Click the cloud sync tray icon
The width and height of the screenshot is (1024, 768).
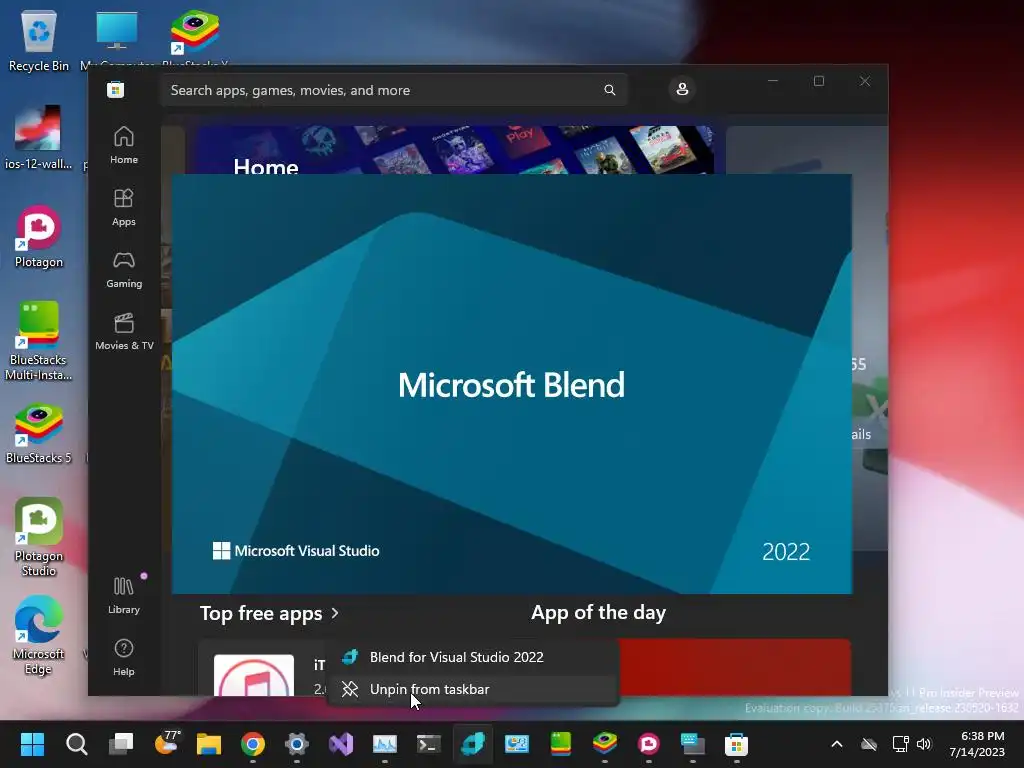pyautogui.click(x=869, y=744)
